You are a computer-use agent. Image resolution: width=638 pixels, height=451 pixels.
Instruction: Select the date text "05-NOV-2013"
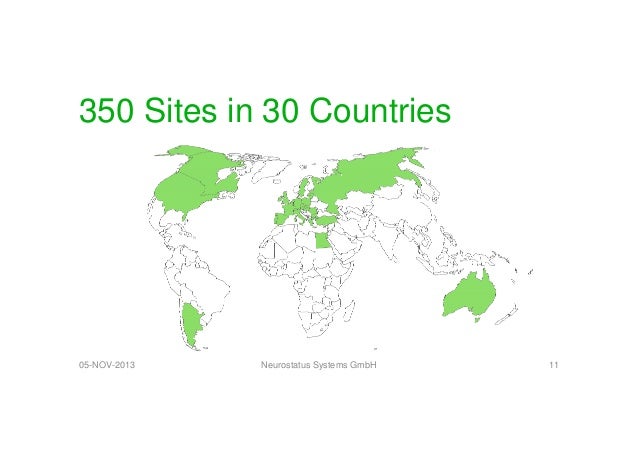(107, 365)
